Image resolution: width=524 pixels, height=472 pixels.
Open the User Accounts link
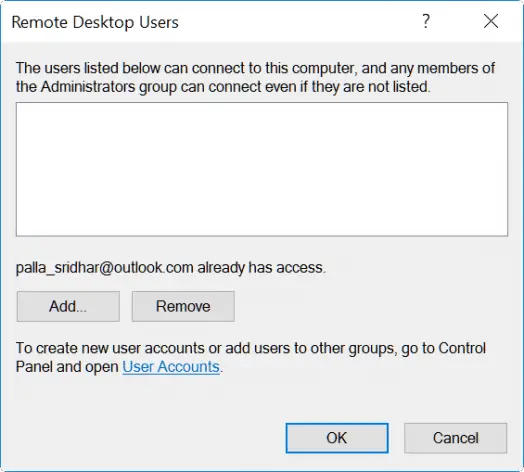click(x=171, y=367)
